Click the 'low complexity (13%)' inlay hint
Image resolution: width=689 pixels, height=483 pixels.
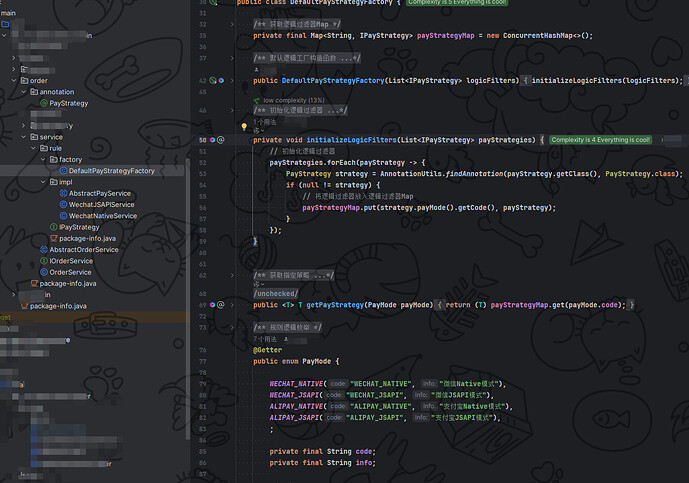tap(294, 100)
